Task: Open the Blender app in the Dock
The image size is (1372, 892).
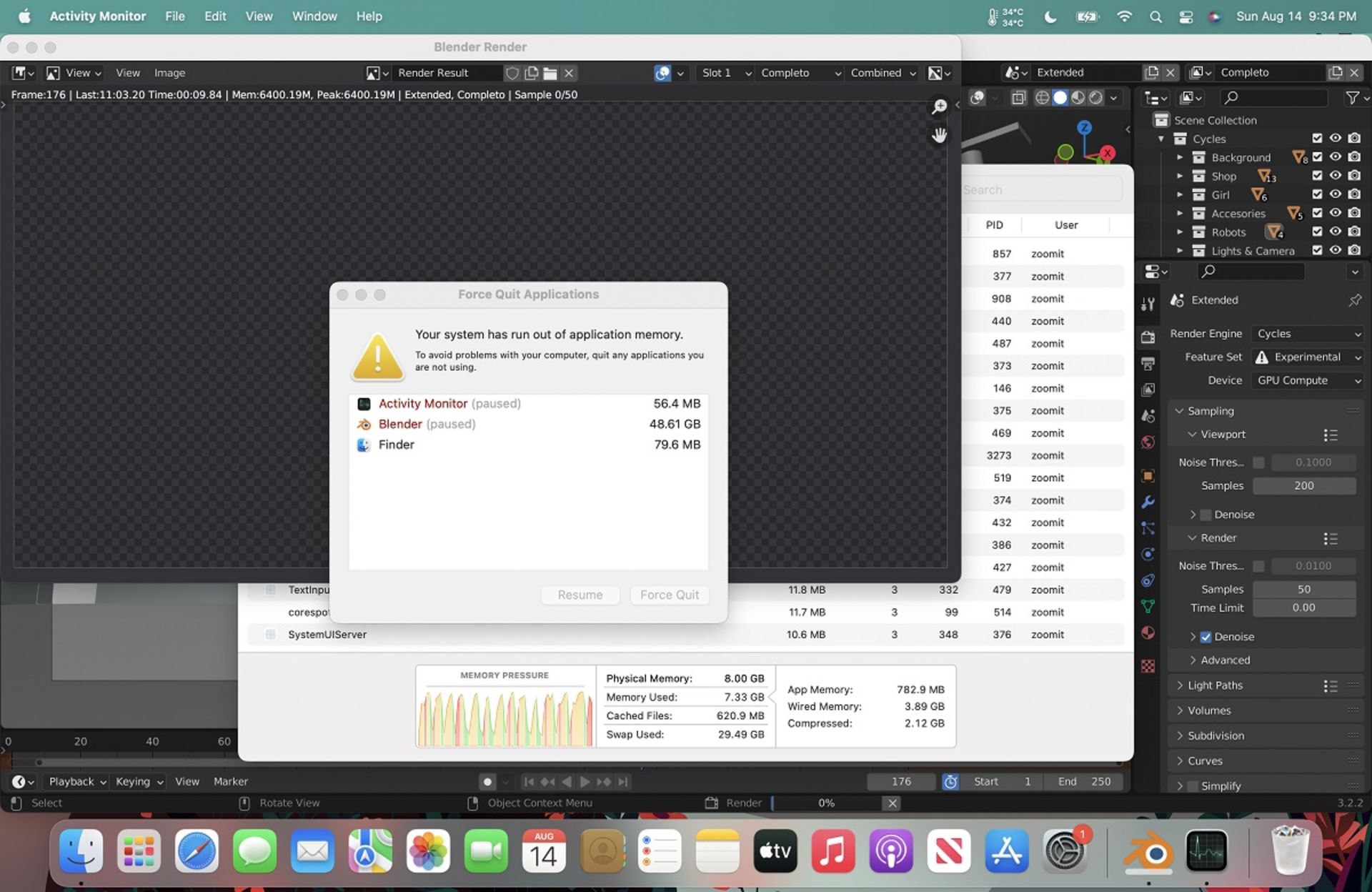Action: point(1148,851)
